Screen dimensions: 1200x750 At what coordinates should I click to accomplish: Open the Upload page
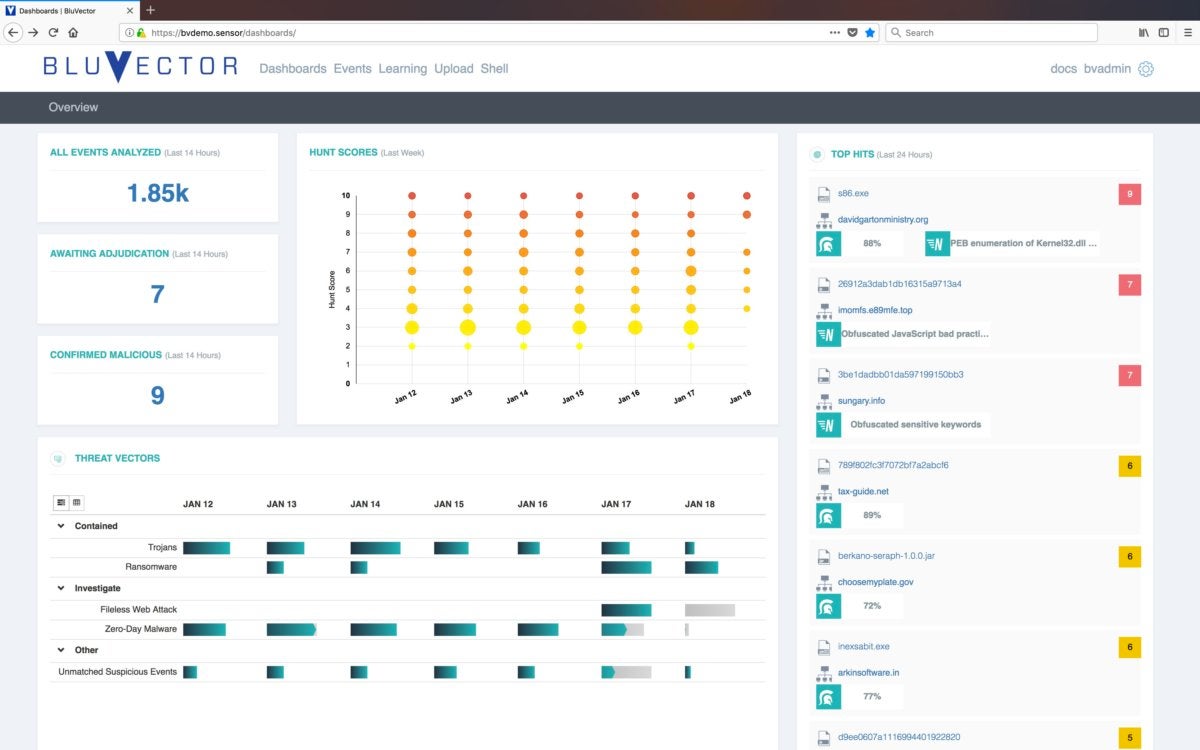(x=454, y=69)
